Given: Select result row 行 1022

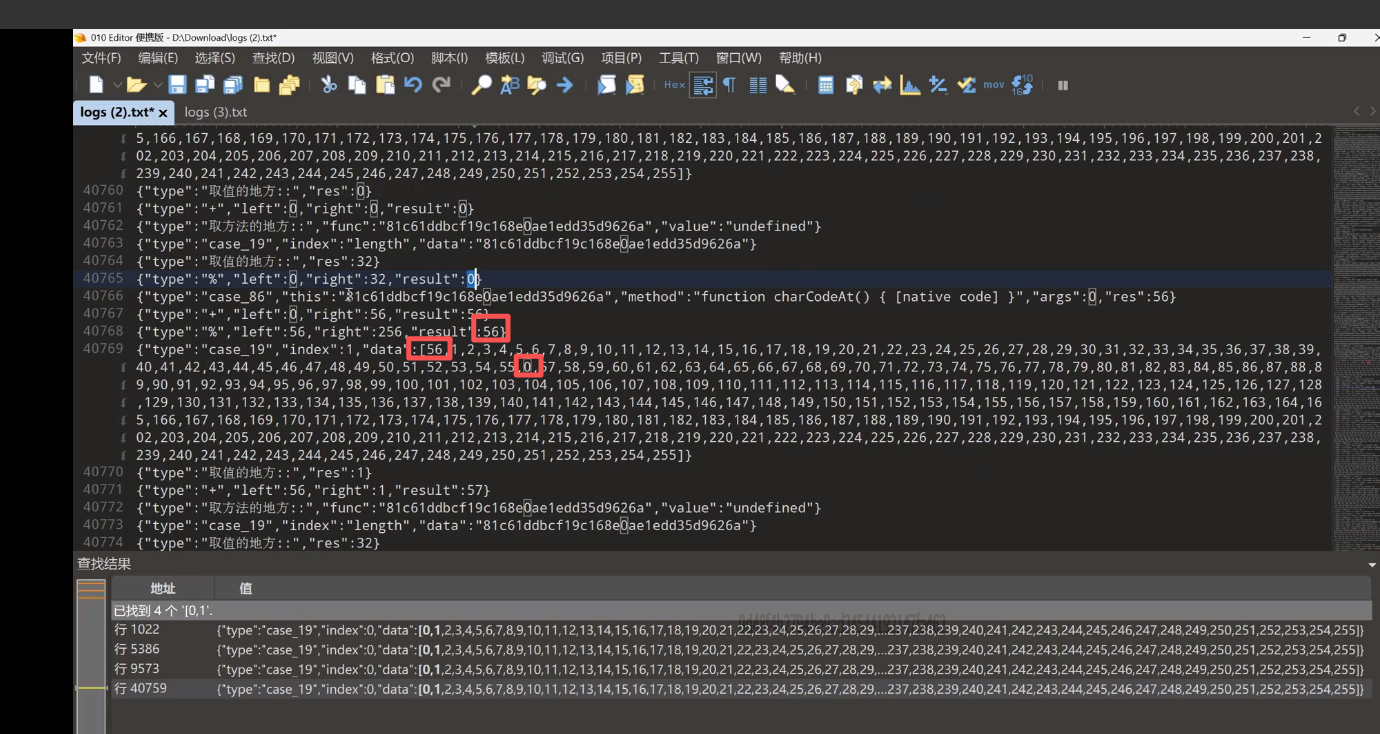Looking at the screenshot, I should click(x=741, y=630).
